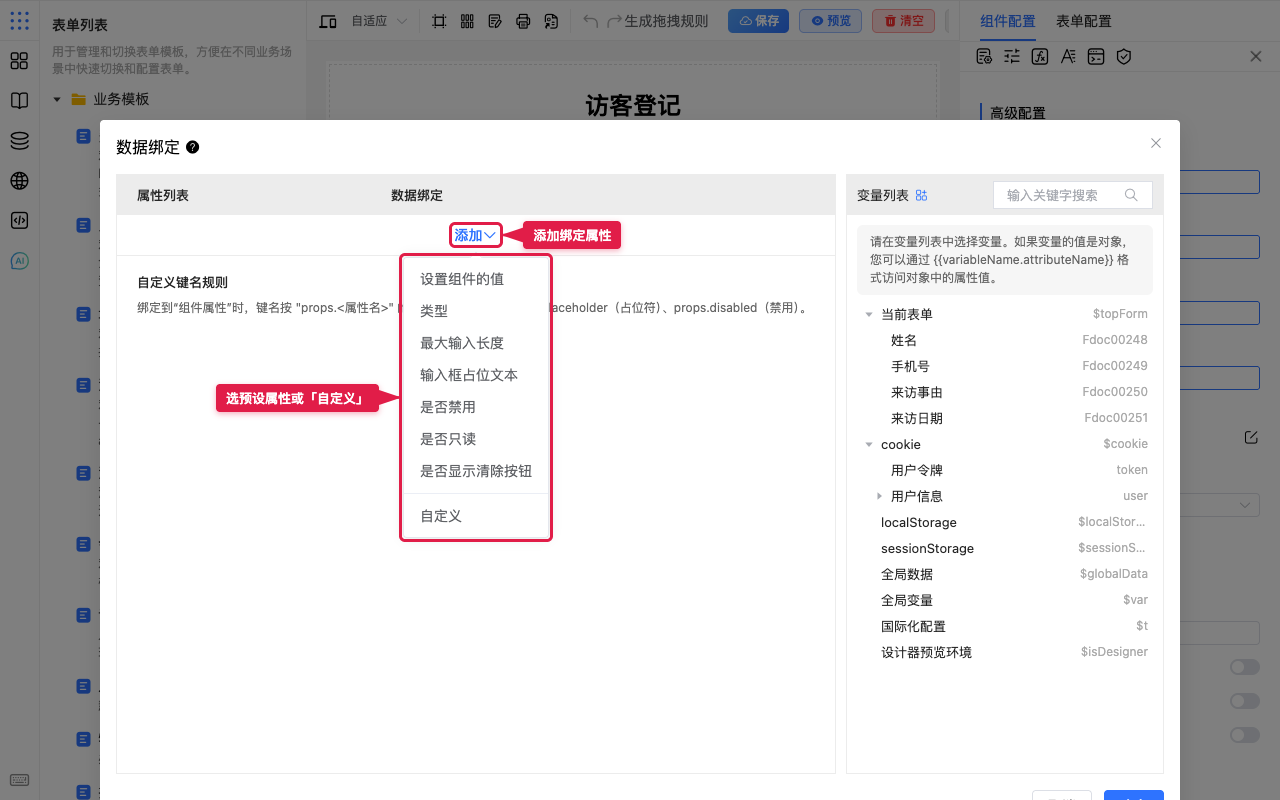This screenshot has width=1280, height=800.
Task: Select localStorage variable row
Action: click(1005, 522)
